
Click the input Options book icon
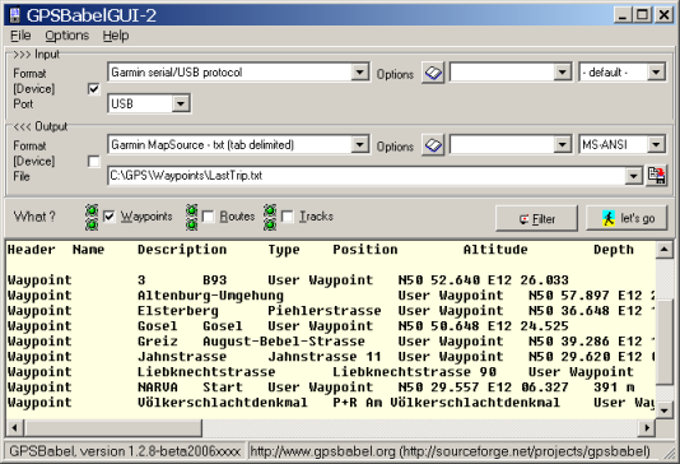433,73
